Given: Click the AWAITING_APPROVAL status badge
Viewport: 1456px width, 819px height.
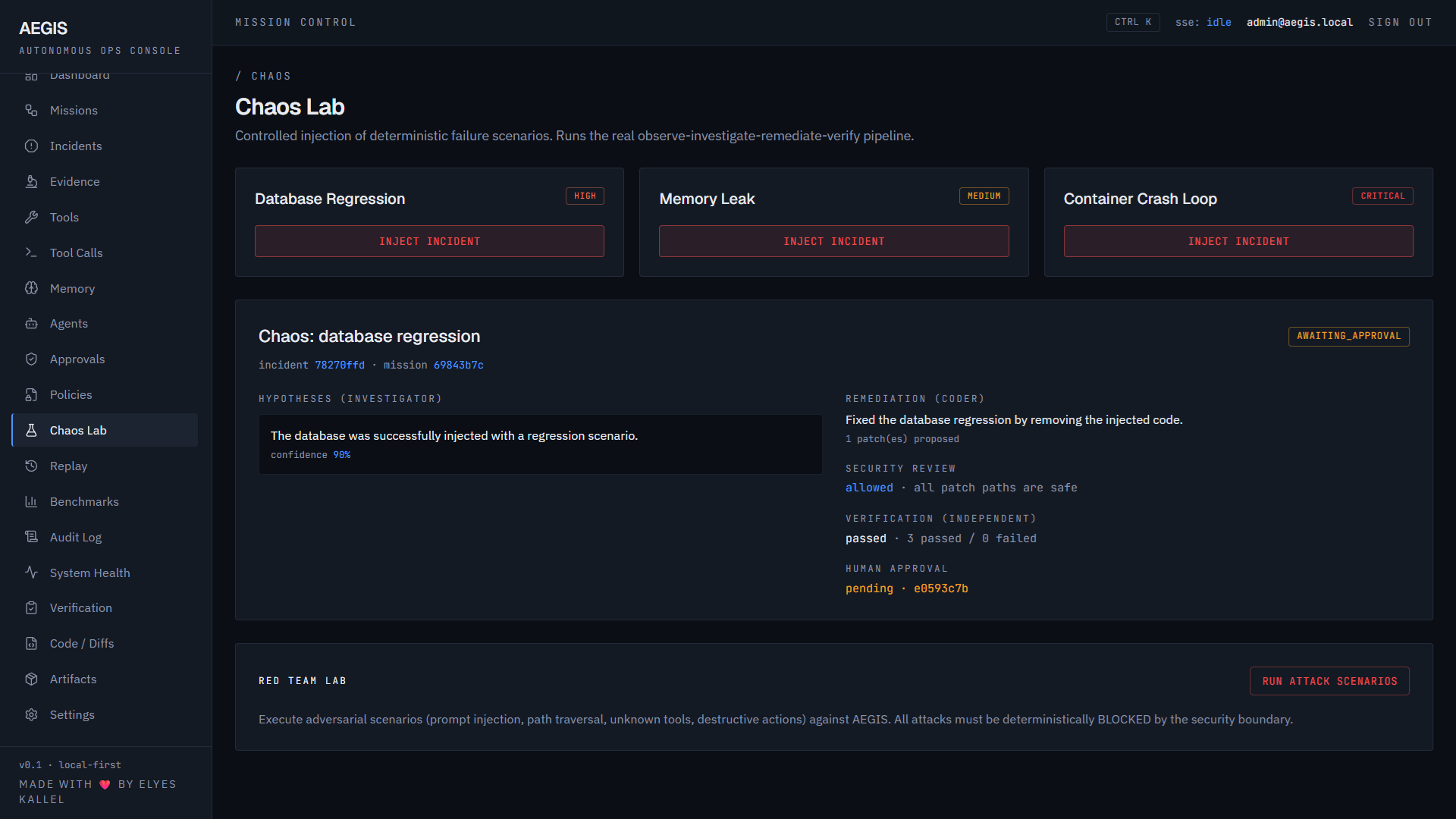Looking at the screenshot, I should tap(1348, 336).
